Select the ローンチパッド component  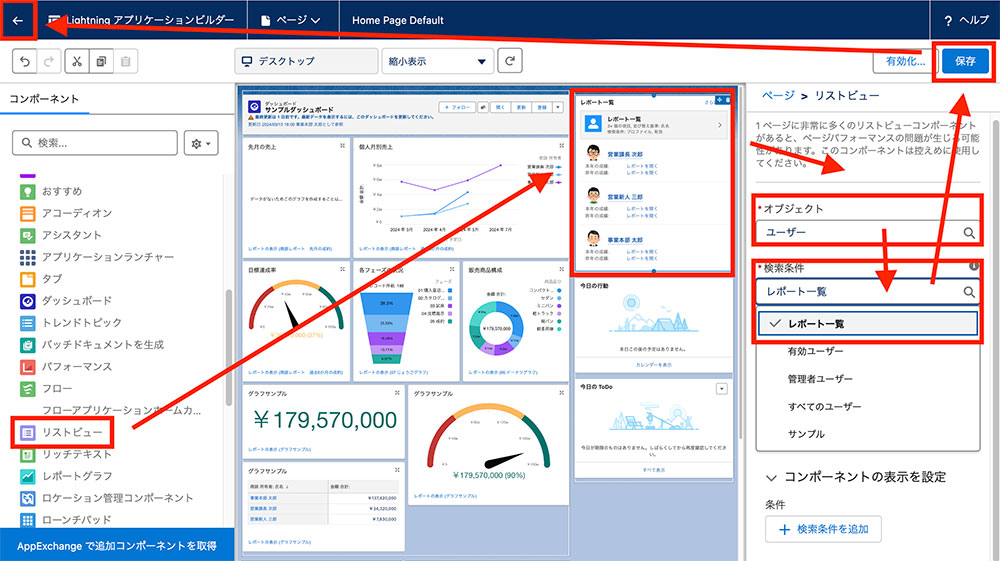(66, 520)
